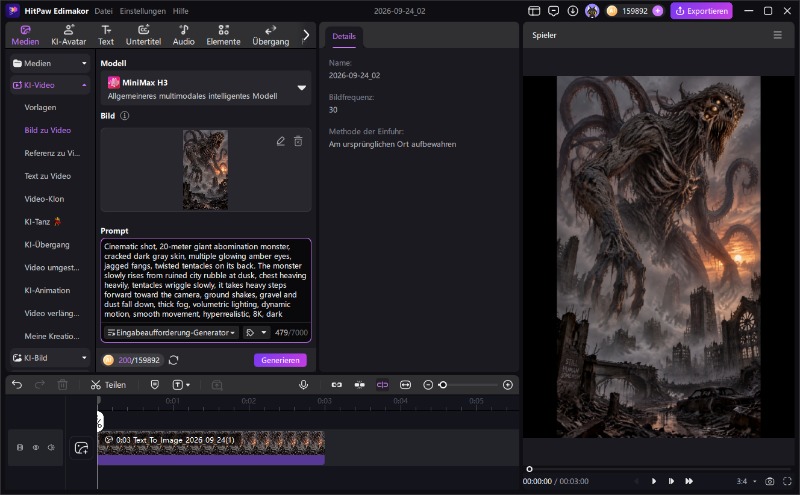This screenshot has width=800, height=495.
Task: Select Bild zu Video in sidebar
Action: [47, 130]
